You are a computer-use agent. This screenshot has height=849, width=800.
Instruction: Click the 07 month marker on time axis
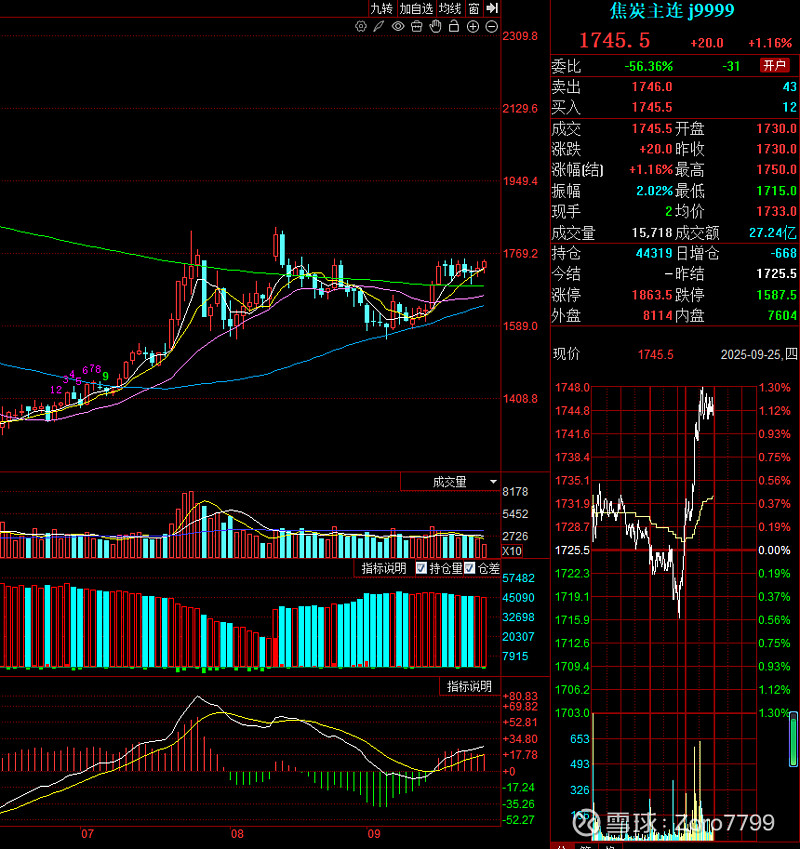pos(87,834)
